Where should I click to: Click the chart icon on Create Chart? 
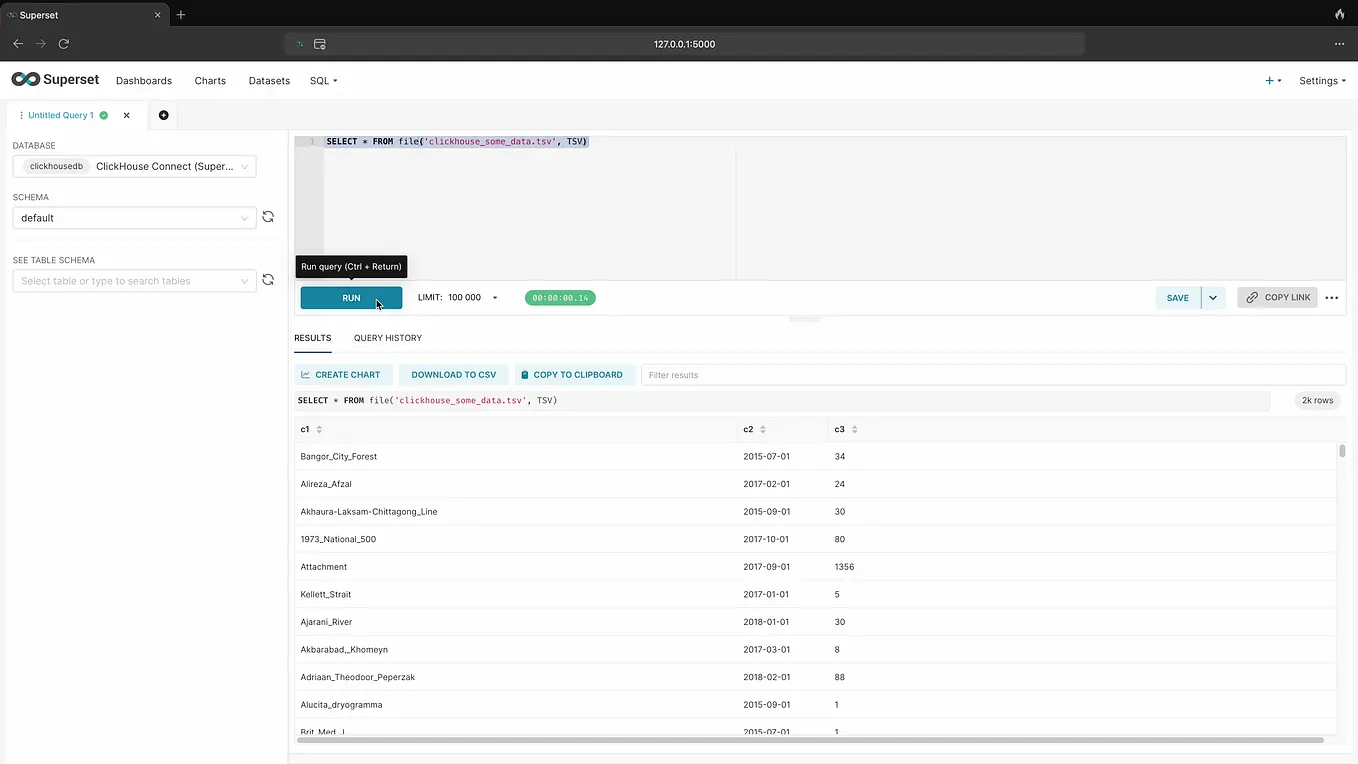[305, 374]
